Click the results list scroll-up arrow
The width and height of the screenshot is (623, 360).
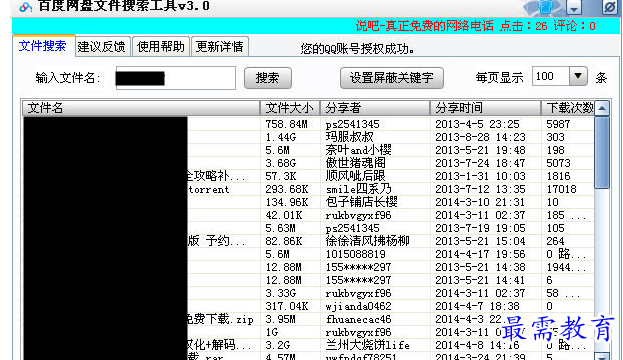(x=602, y=108)
